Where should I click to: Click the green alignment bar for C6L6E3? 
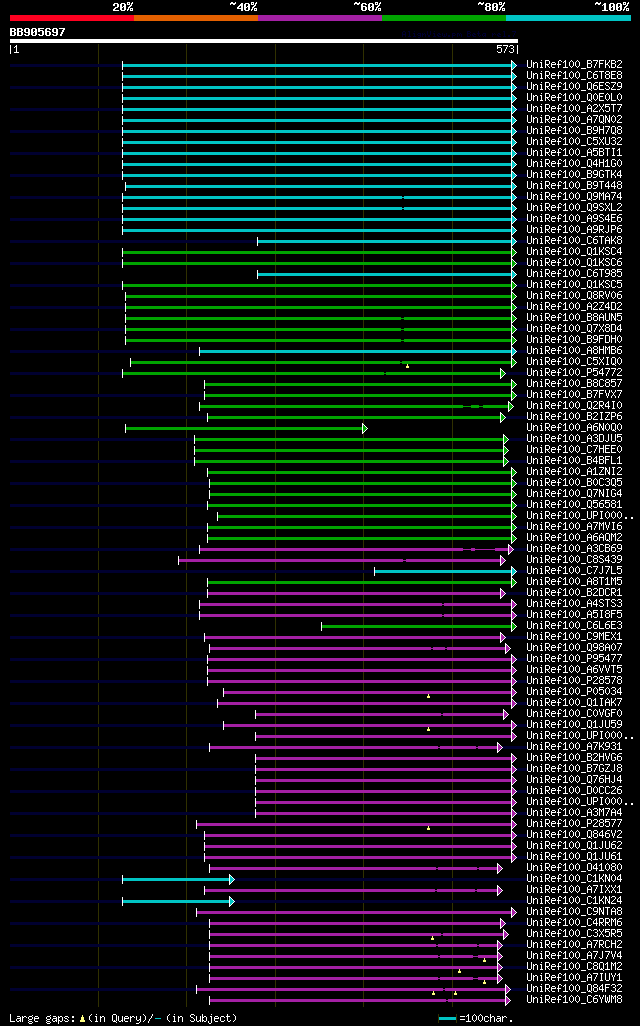click(x=419, y=626)
